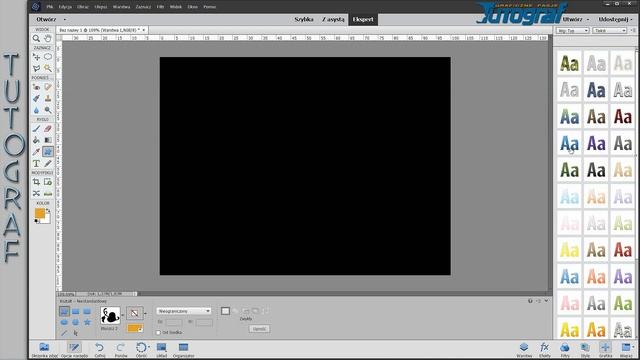640x360 pixels.
Task: Open the Edycja menu
Action: (65, 7)
